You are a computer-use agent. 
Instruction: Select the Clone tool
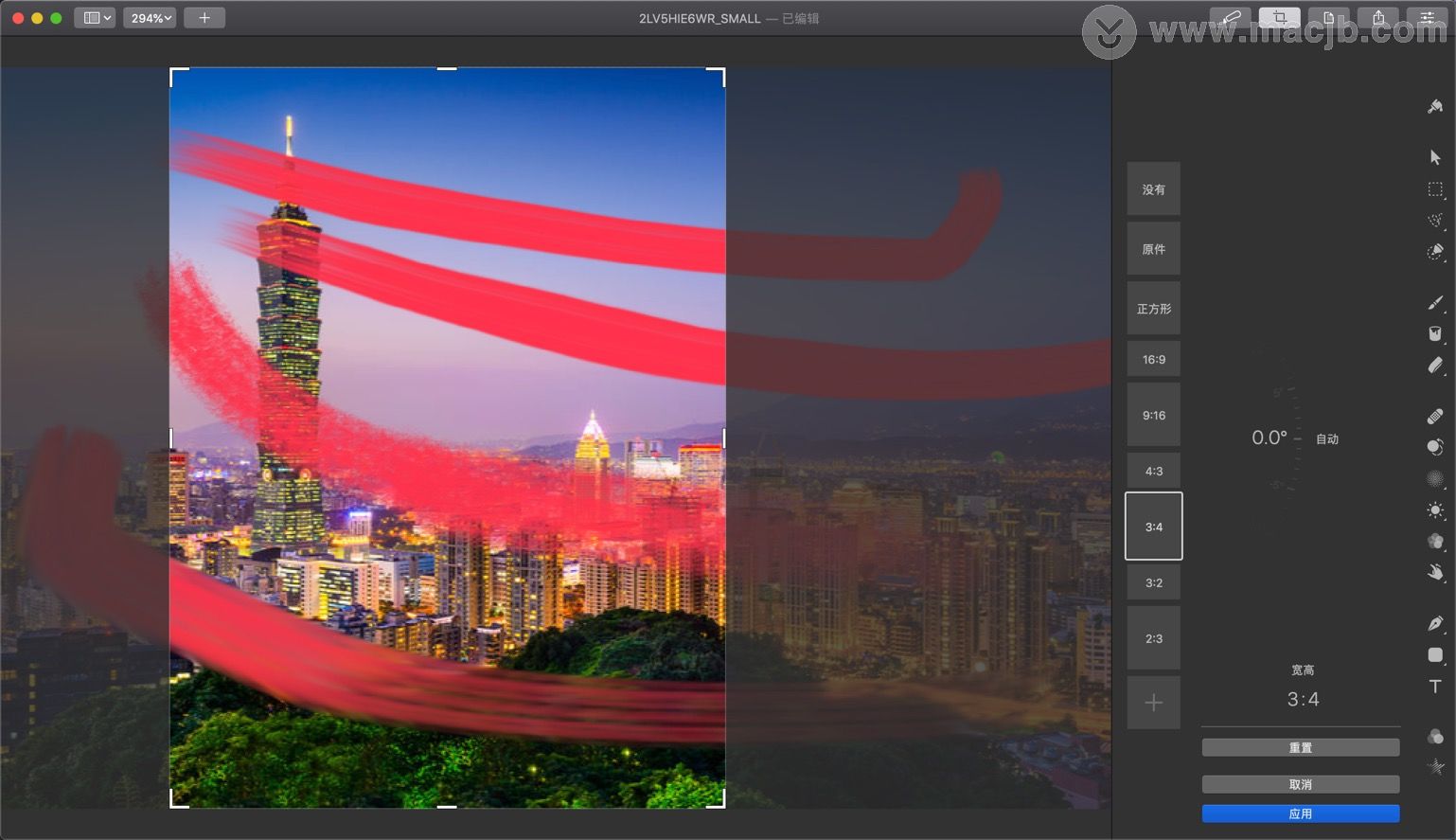point(1435,447)
